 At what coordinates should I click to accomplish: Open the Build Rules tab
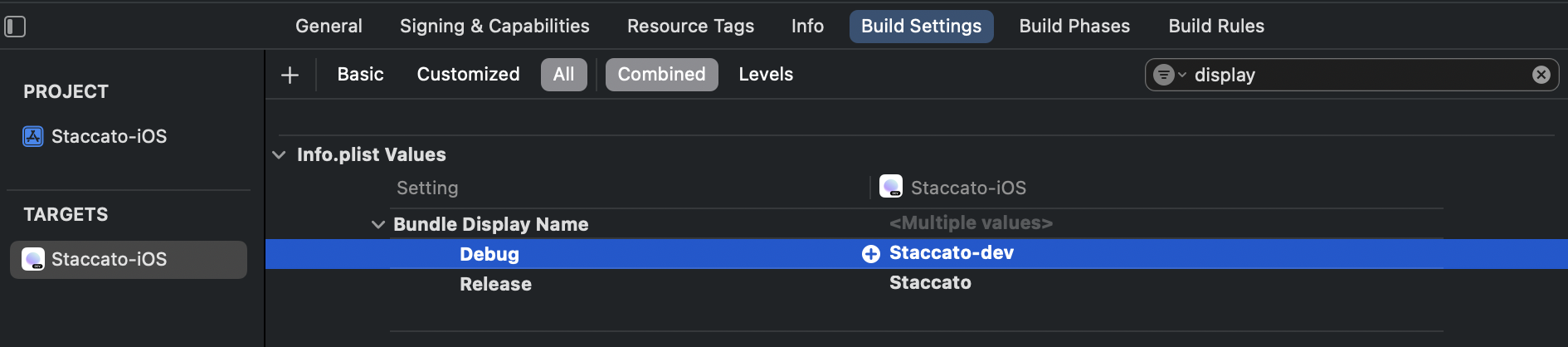pos(1216,27)
